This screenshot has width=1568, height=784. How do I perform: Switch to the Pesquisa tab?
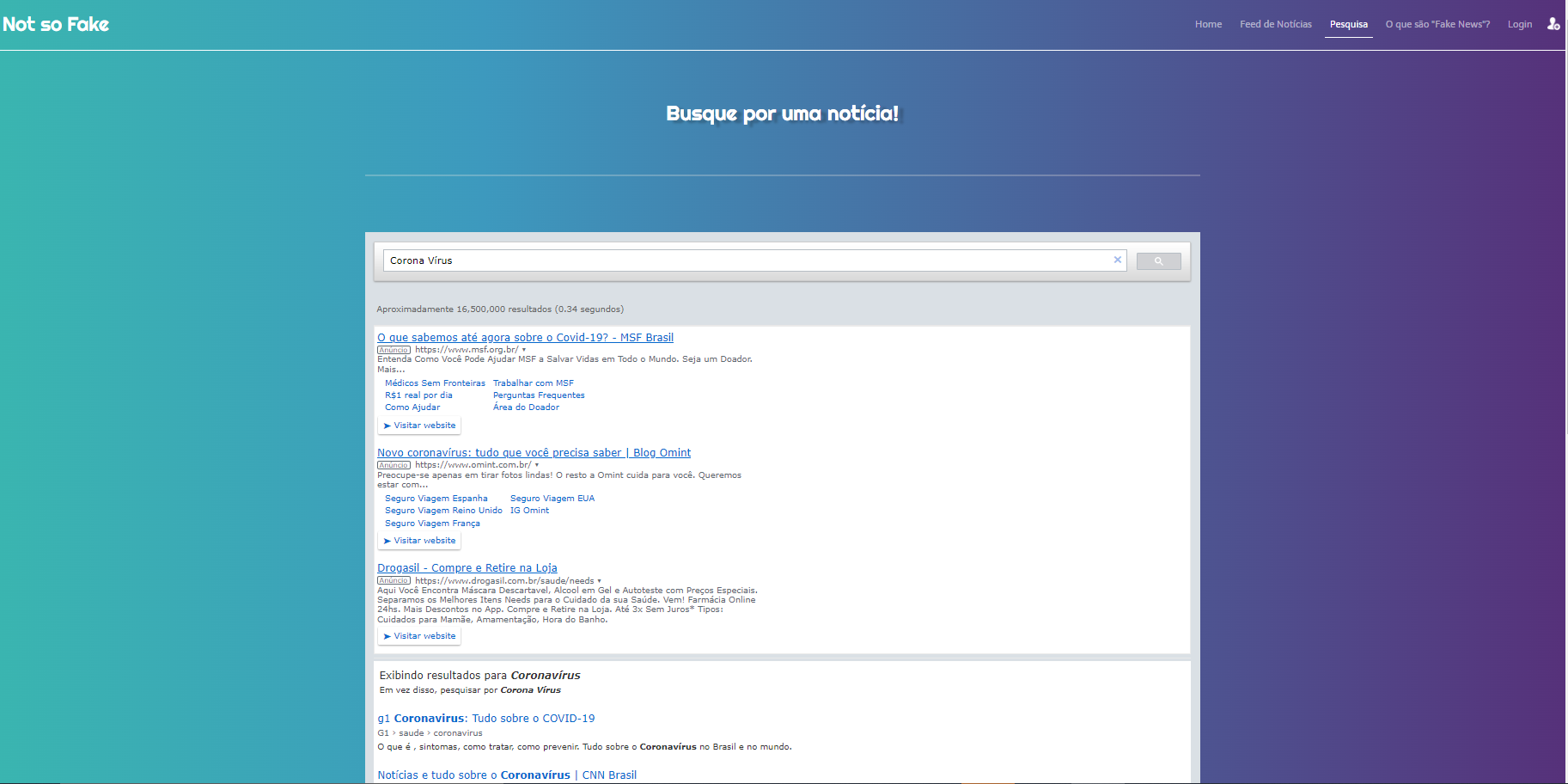tap(1348, 24)
